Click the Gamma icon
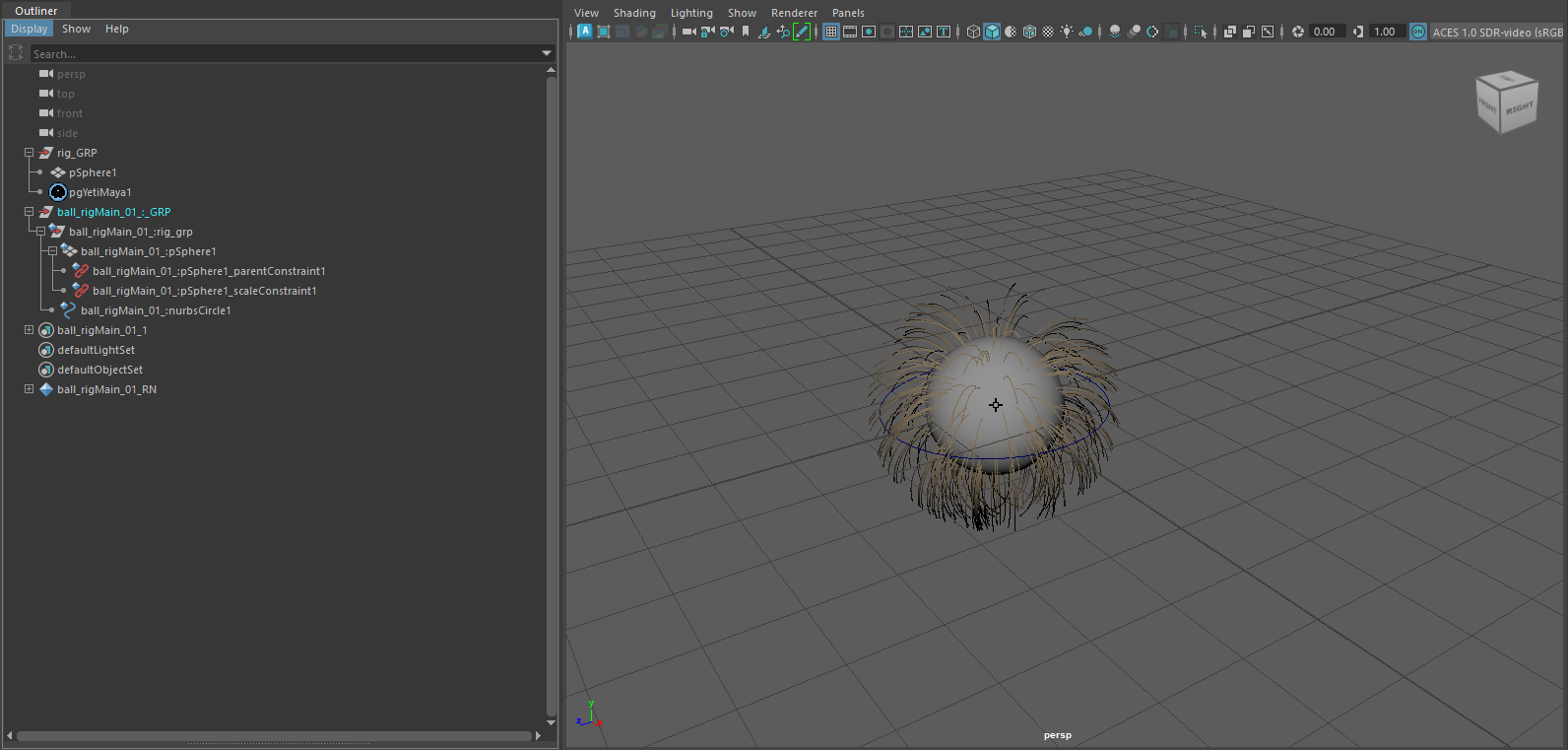 tap(1358, 32)
